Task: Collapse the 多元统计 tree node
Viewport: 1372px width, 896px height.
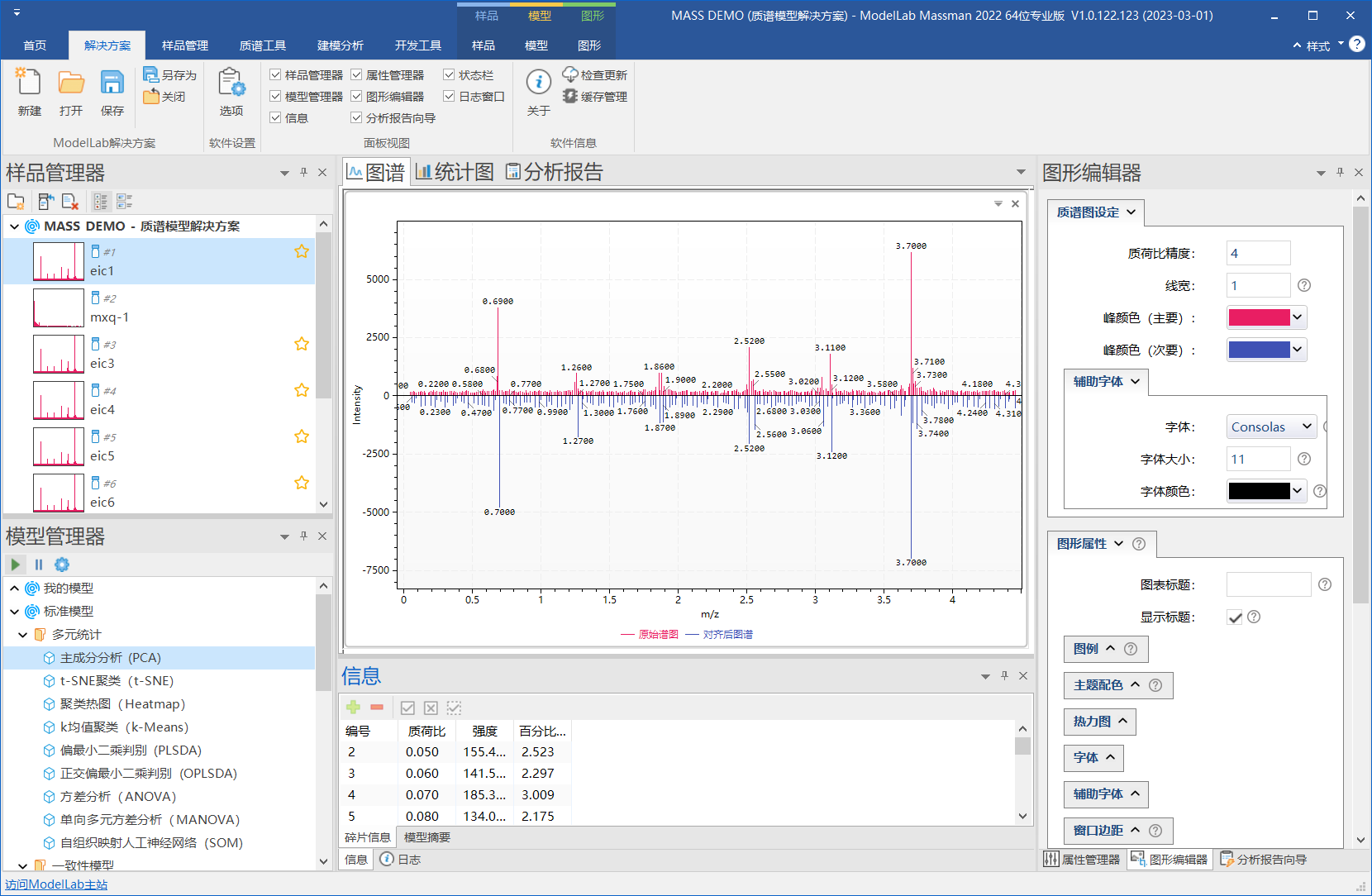Action: 22,635
